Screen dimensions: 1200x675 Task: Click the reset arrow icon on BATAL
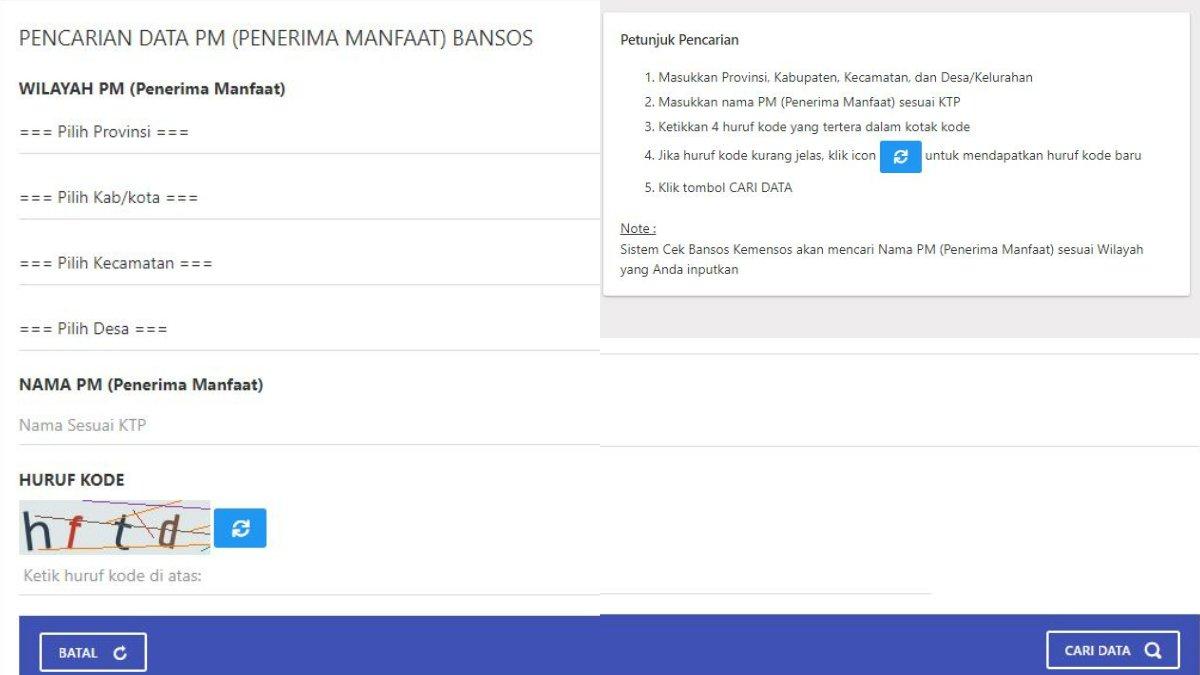click(x=120, y=653)
